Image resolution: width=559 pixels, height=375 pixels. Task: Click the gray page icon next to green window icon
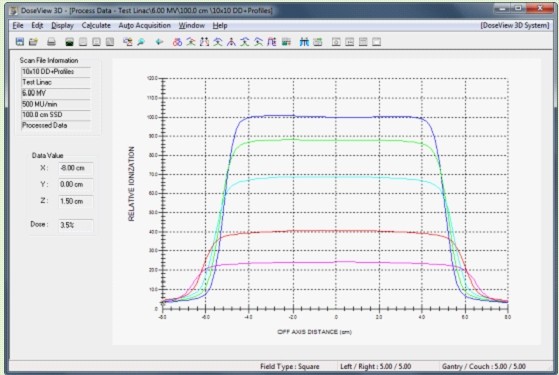click(x=83, y=42)
